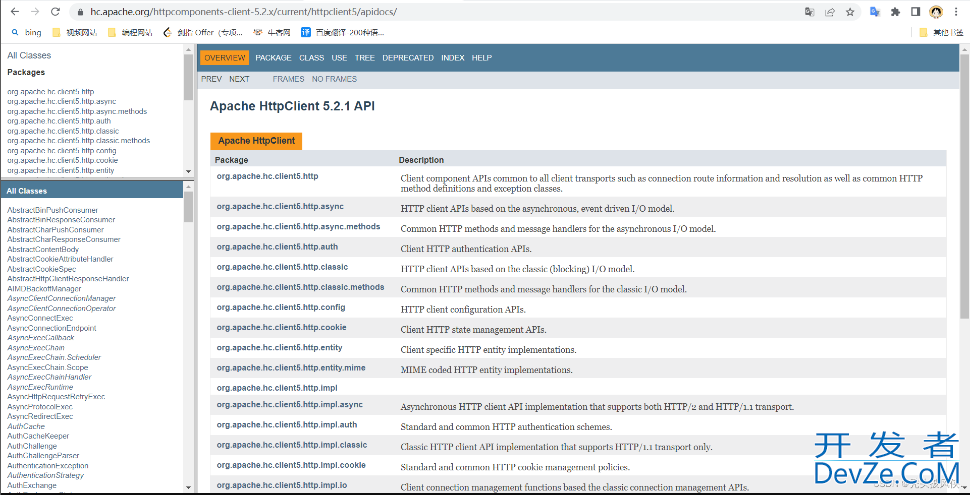Click 'Client HTTP authentication APIs.' description
Screen dimensions: 970x495
coord(466,249)
